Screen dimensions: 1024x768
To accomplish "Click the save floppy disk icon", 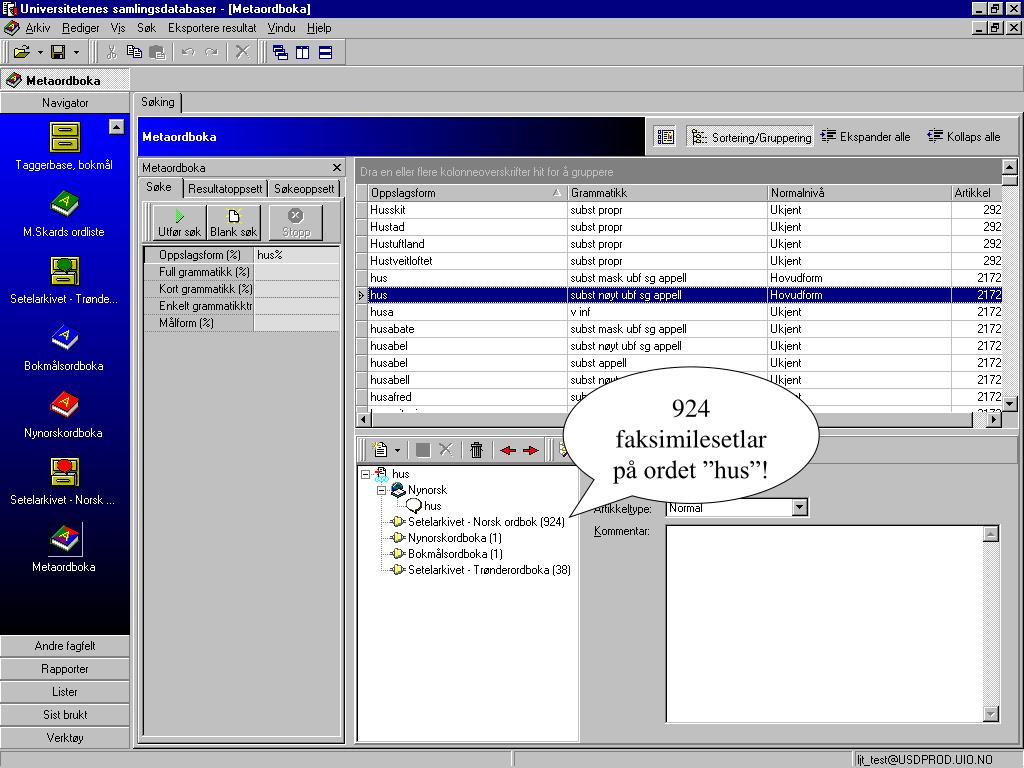I will tap(58, 52).
